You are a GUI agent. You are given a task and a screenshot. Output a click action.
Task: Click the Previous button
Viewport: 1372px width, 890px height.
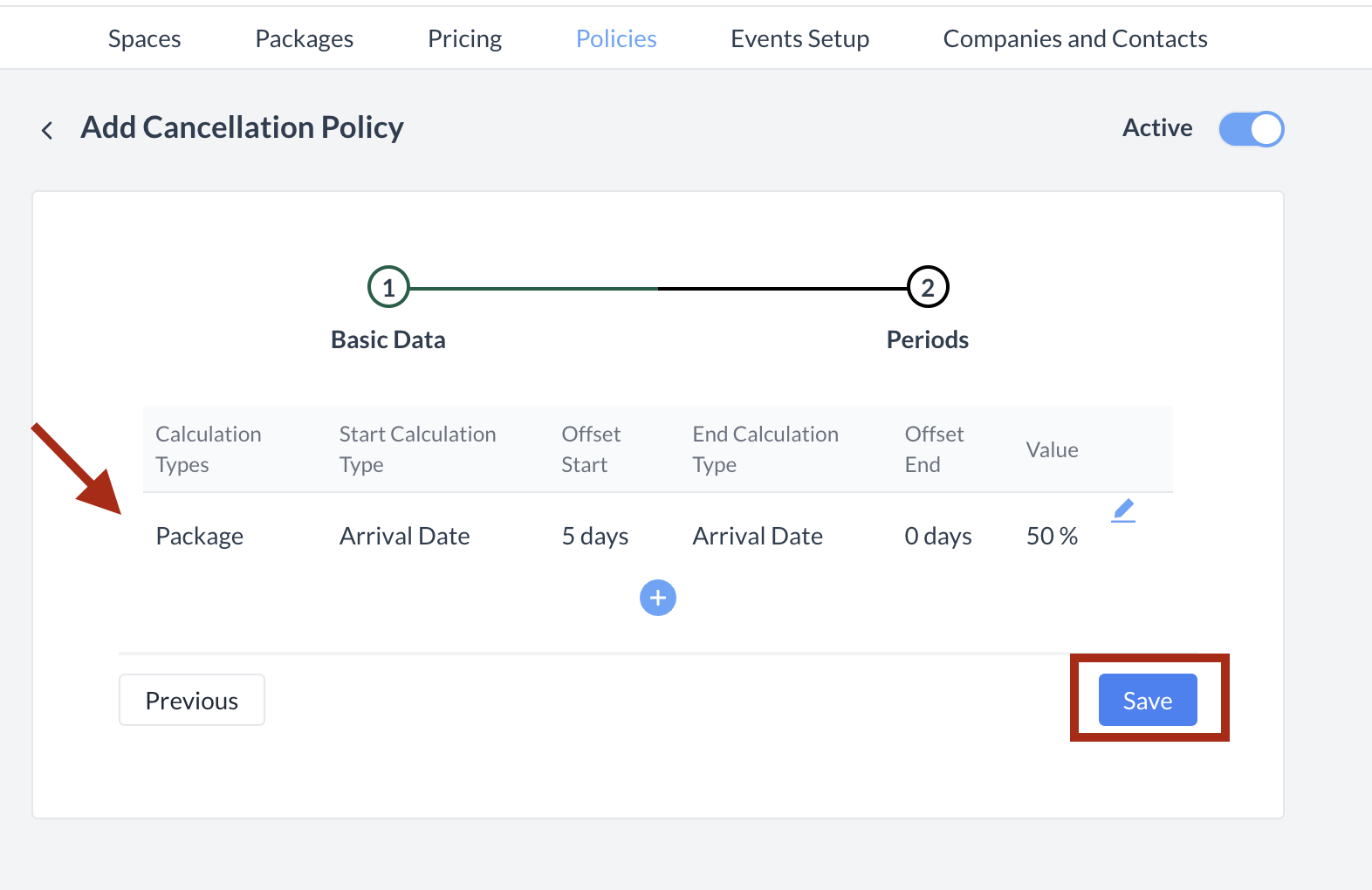(192, 700)
